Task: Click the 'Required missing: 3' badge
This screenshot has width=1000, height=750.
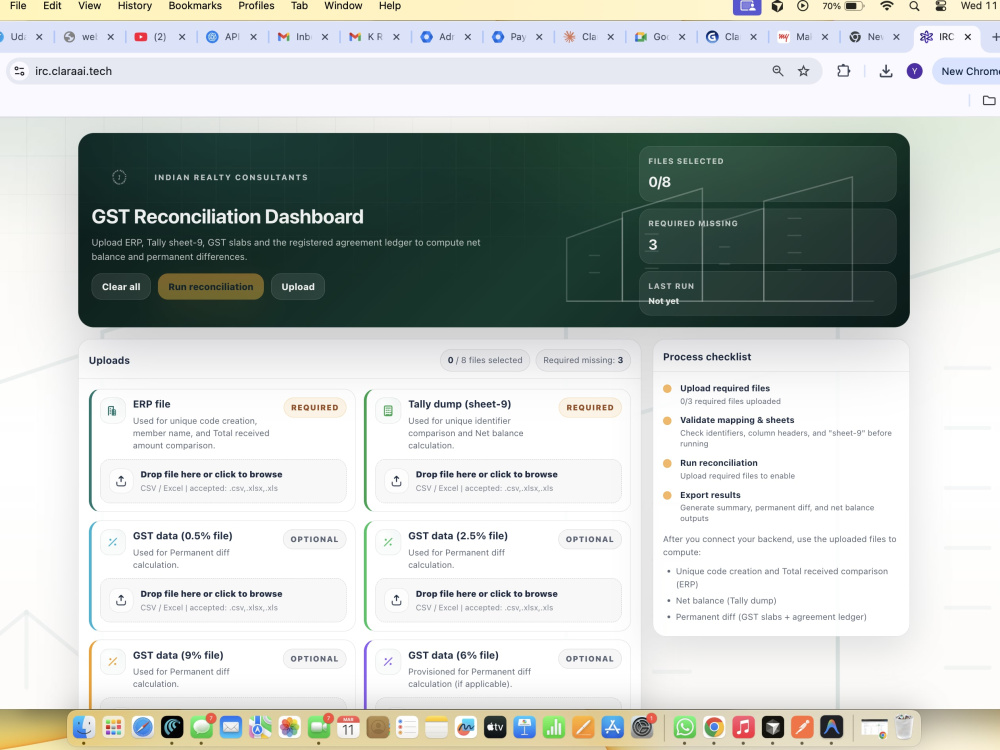Action: coord(583,360)
